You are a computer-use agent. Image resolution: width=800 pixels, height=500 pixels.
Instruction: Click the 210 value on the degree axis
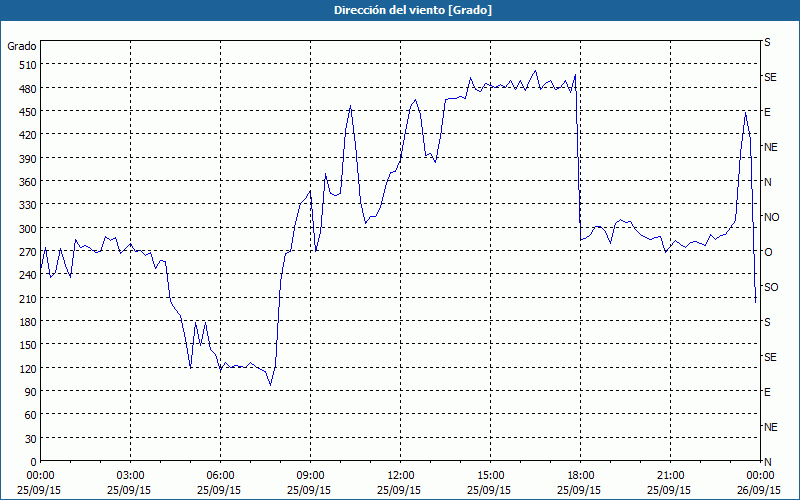[28, 298]
